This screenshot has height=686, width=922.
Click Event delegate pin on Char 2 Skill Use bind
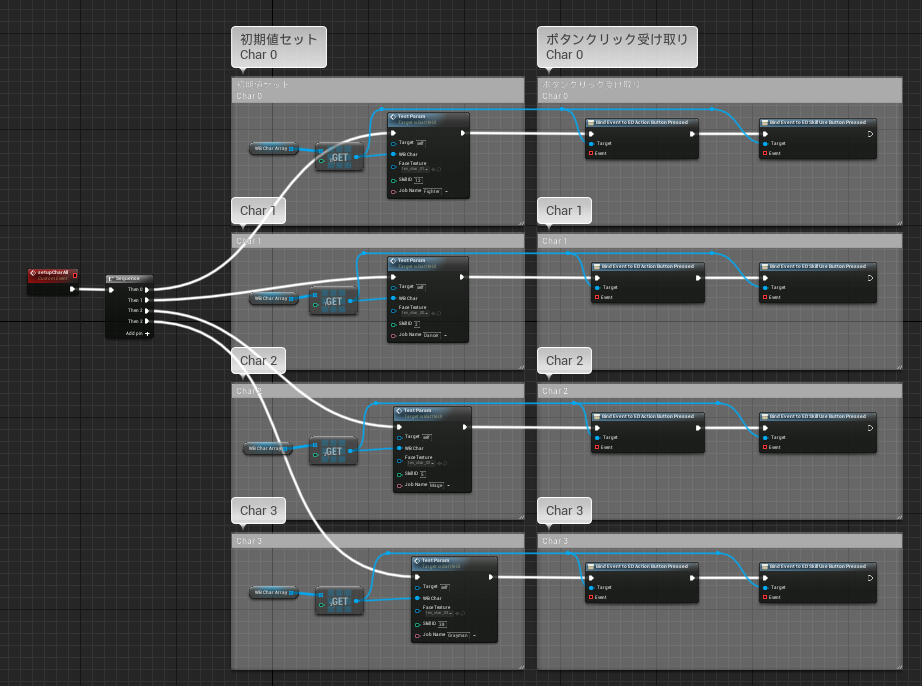766,447
